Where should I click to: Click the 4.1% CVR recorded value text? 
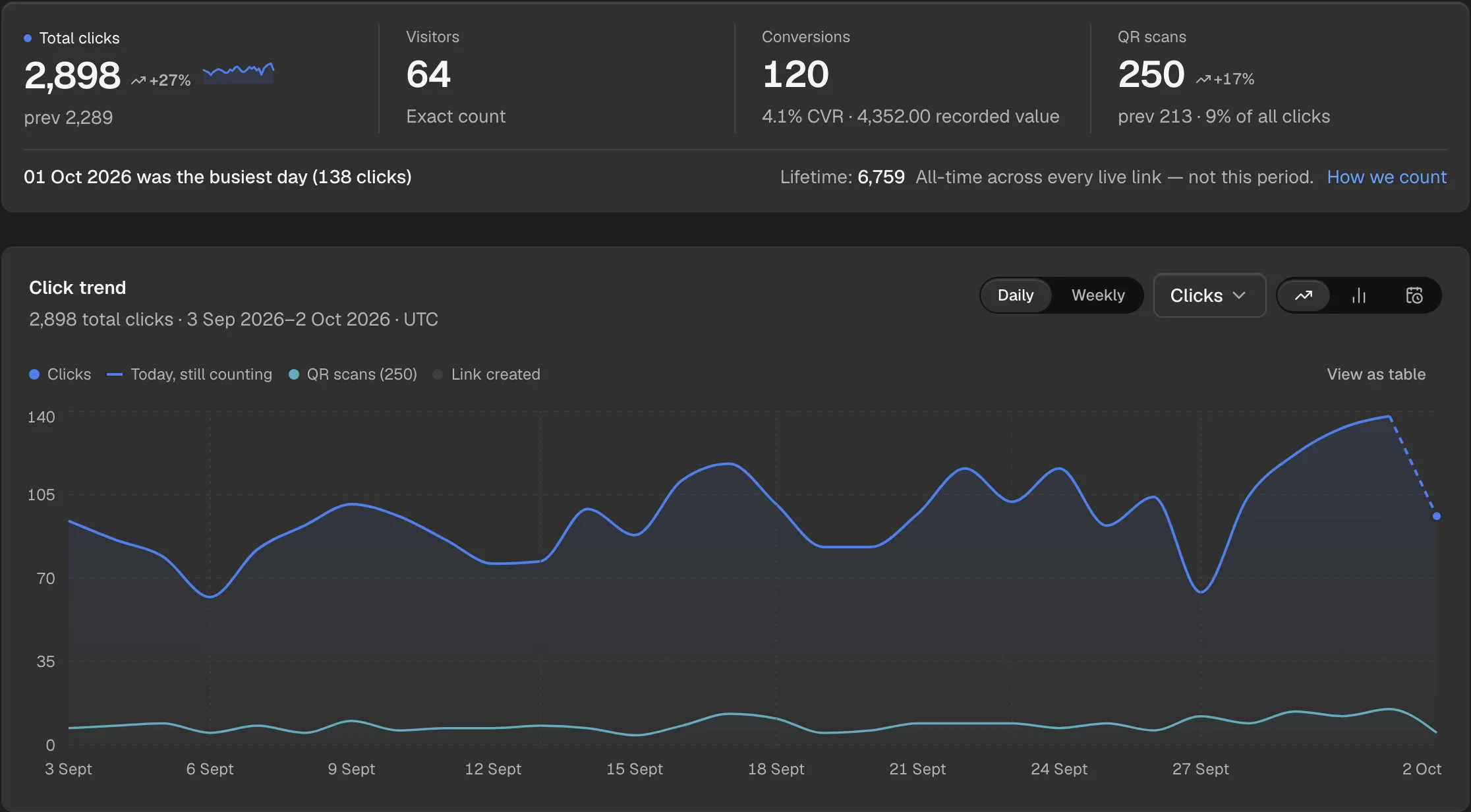click(911, 117)
